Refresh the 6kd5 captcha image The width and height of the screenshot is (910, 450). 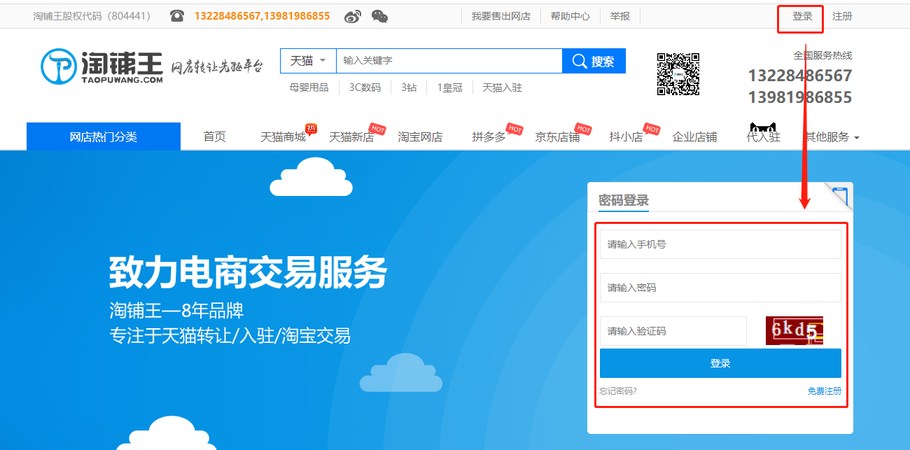pos(794,331)
